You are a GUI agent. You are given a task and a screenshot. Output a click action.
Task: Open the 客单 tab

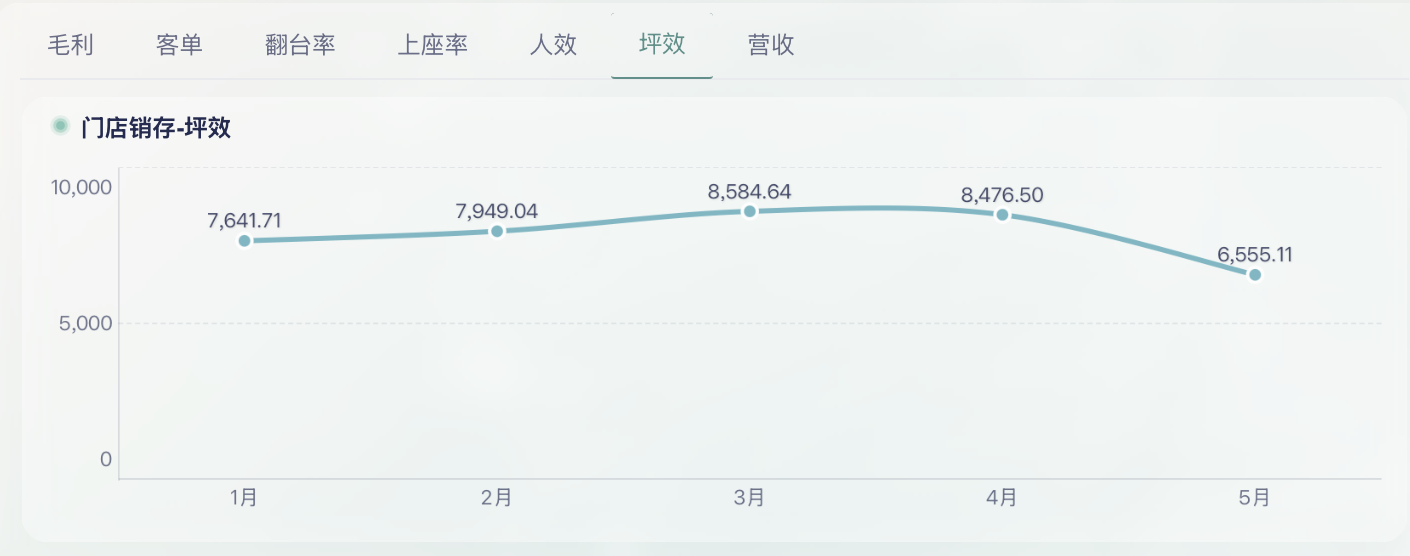(180, 45)
